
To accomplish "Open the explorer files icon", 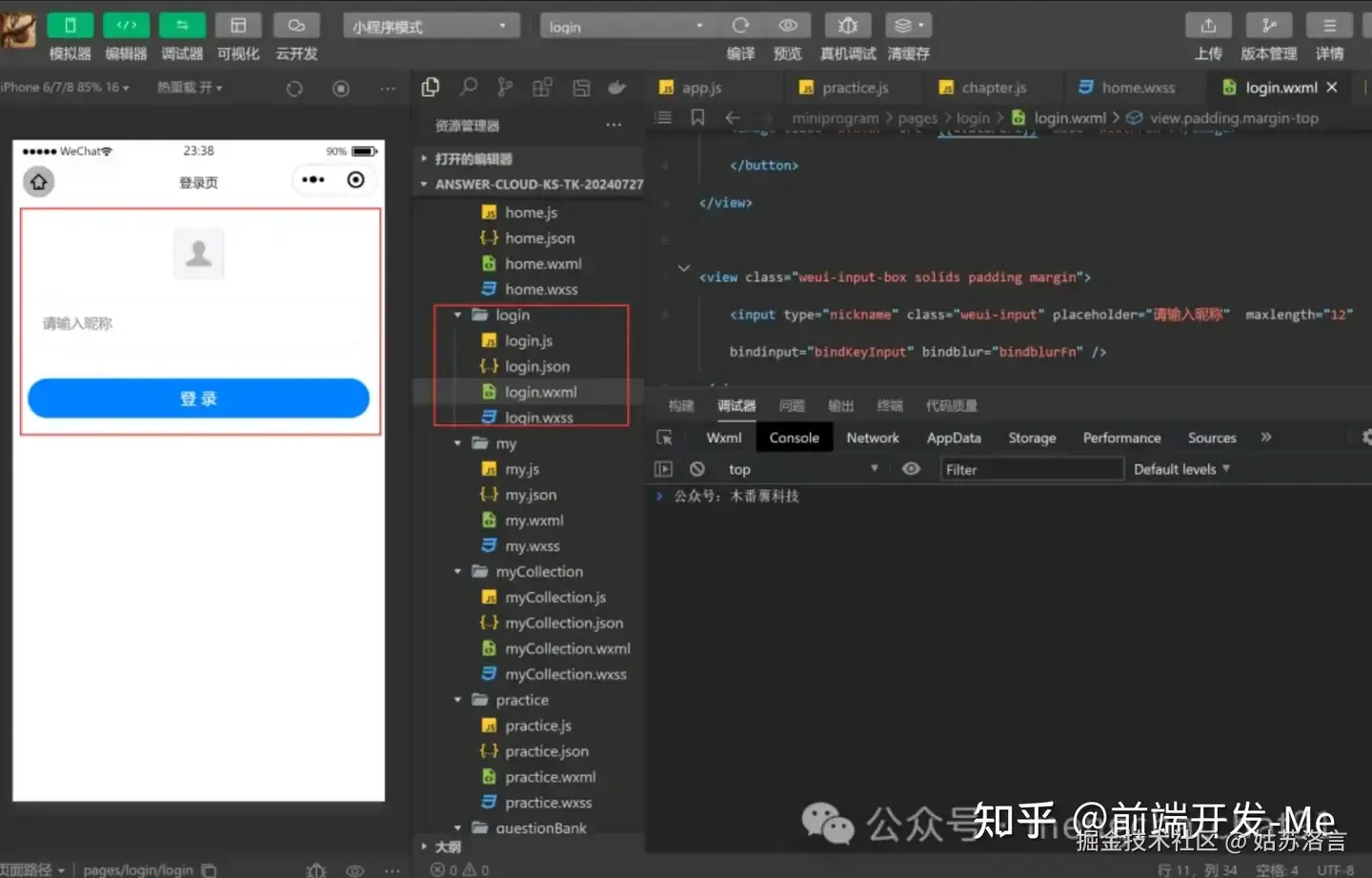I will point(431,88).
